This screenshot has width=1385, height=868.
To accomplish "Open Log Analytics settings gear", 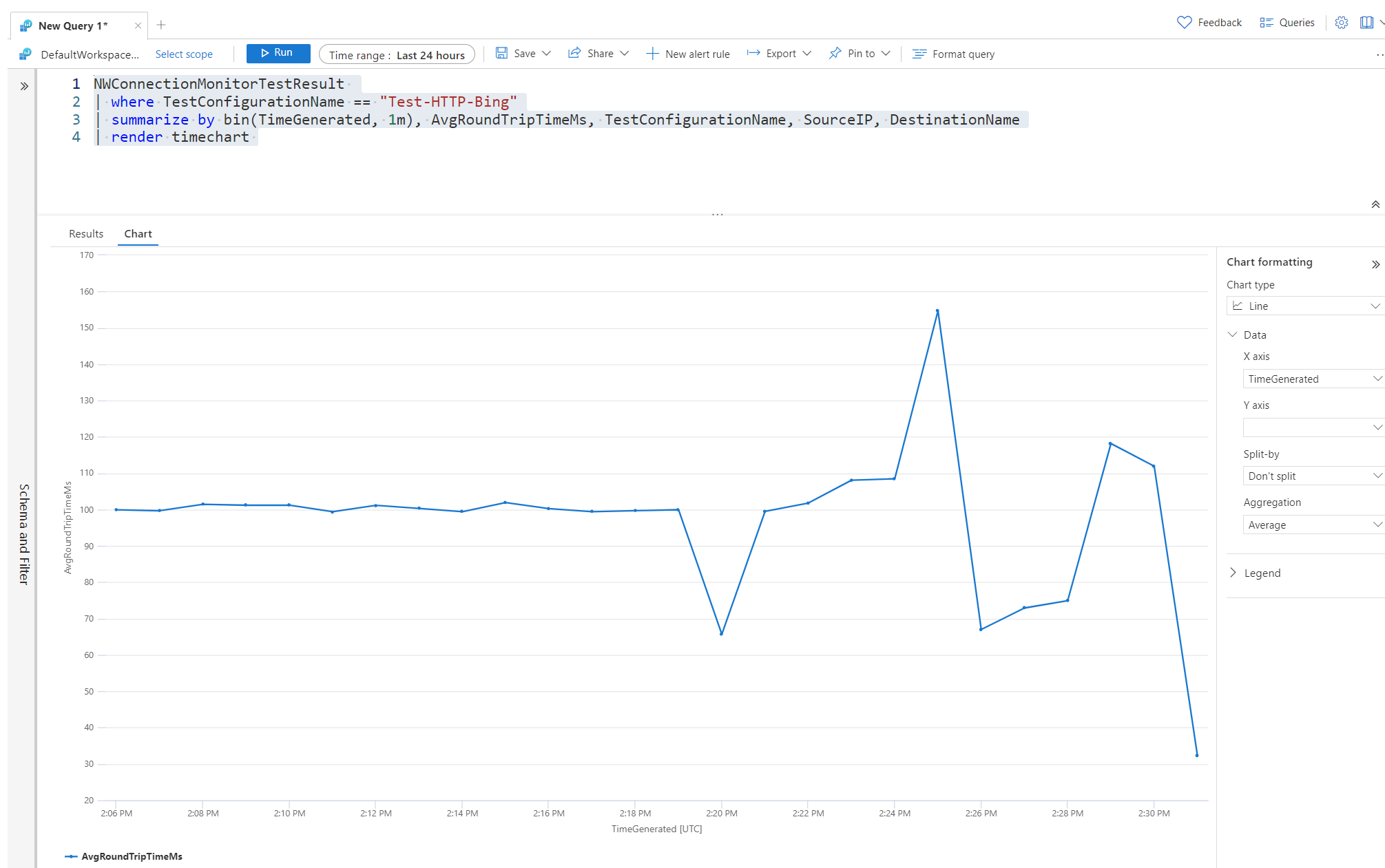I will coord(1341,22).
